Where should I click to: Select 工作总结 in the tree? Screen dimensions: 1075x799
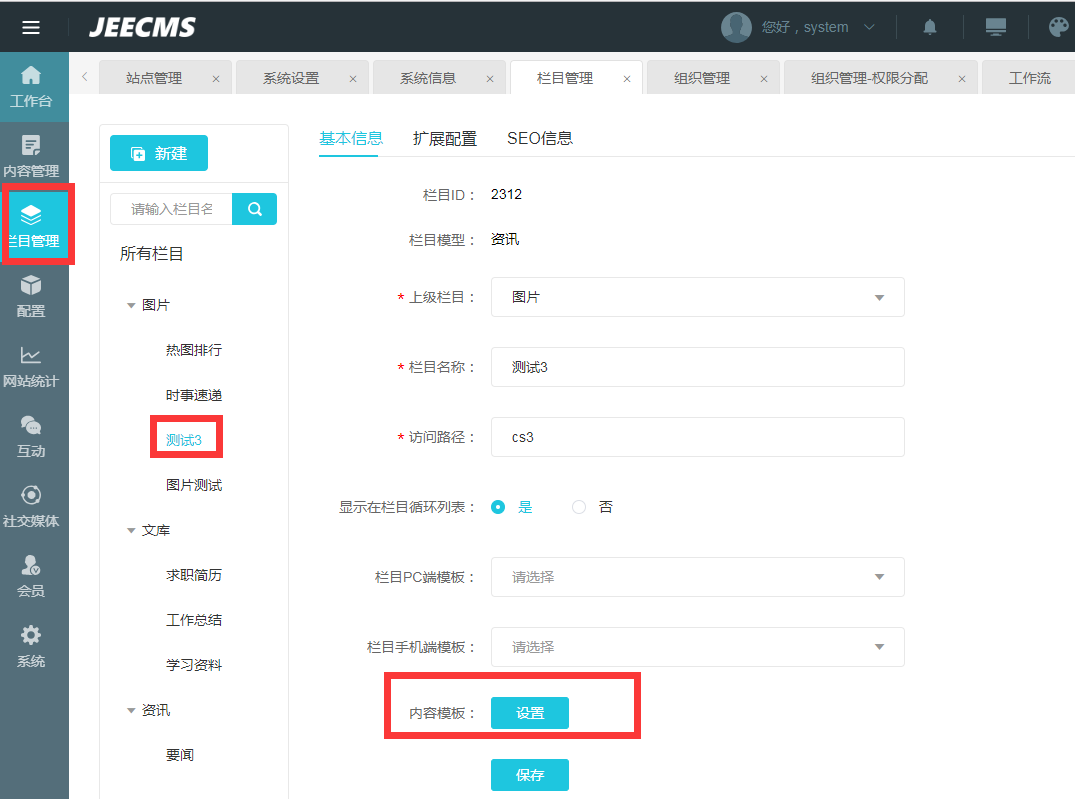click(194, 620)
